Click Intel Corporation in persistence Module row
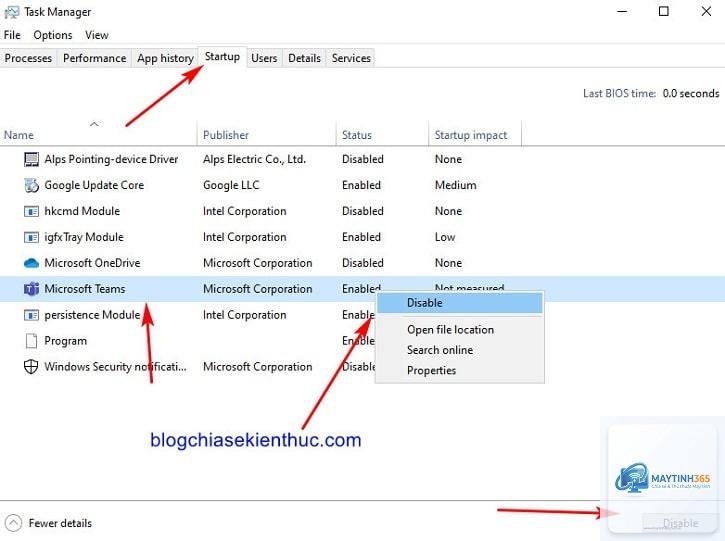 (x=245, y=315)
